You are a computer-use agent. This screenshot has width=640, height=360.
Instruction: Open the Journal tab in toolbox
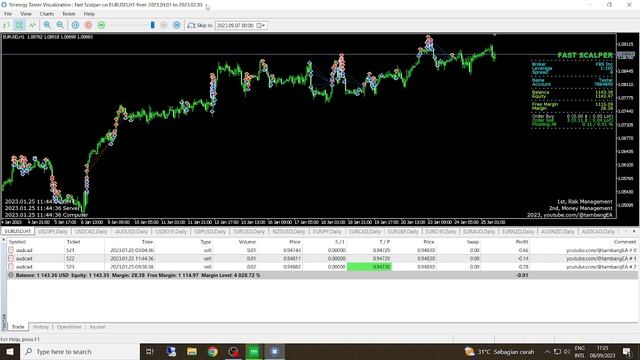(97, 327)
